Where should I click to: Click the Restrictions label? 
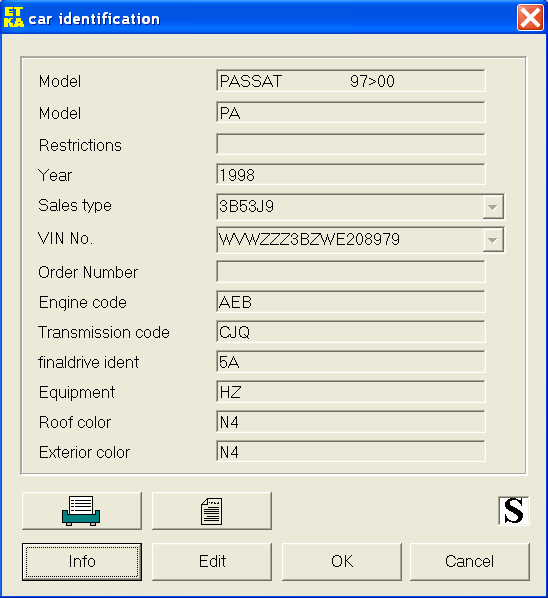click(80, 145)
